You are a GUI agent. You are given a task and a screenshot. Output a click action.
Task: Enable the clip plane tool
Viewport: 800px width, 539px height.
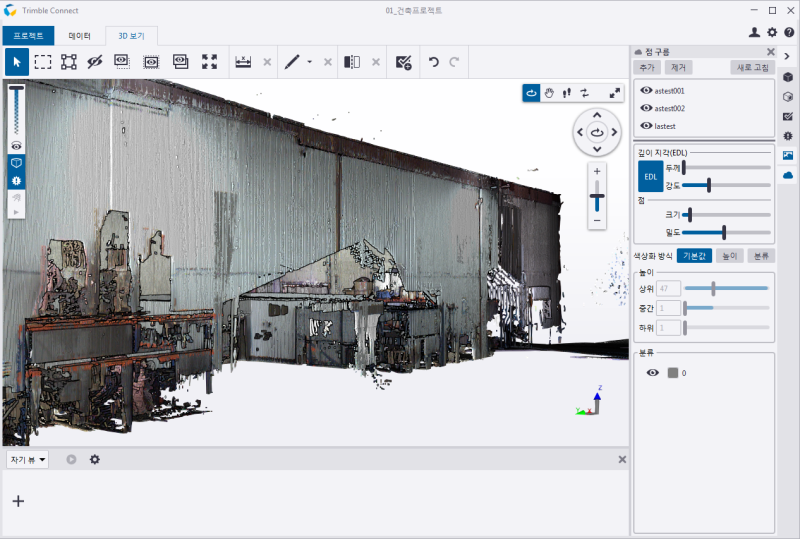click(x=352, y=62)
